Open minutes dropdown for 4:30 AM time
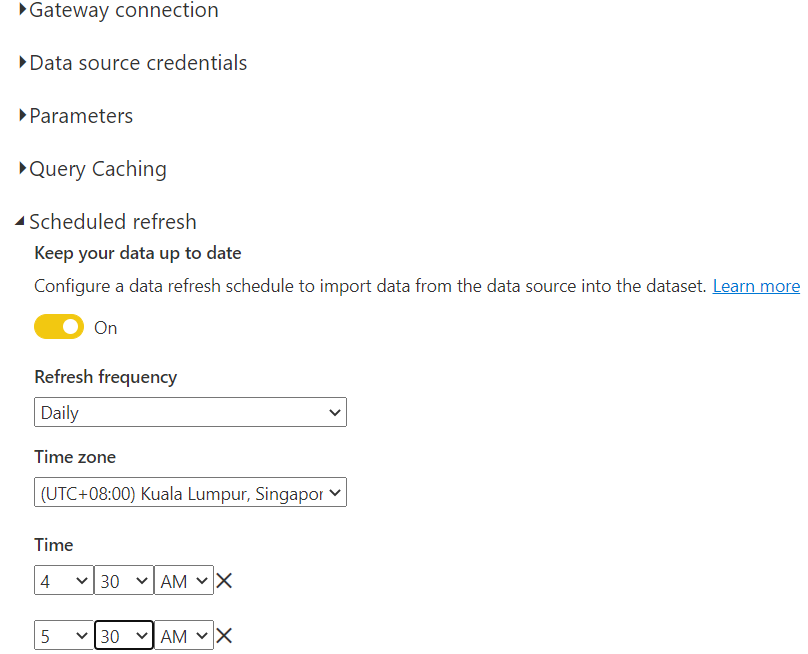808x654 pixels. click(x=124, y=581)
